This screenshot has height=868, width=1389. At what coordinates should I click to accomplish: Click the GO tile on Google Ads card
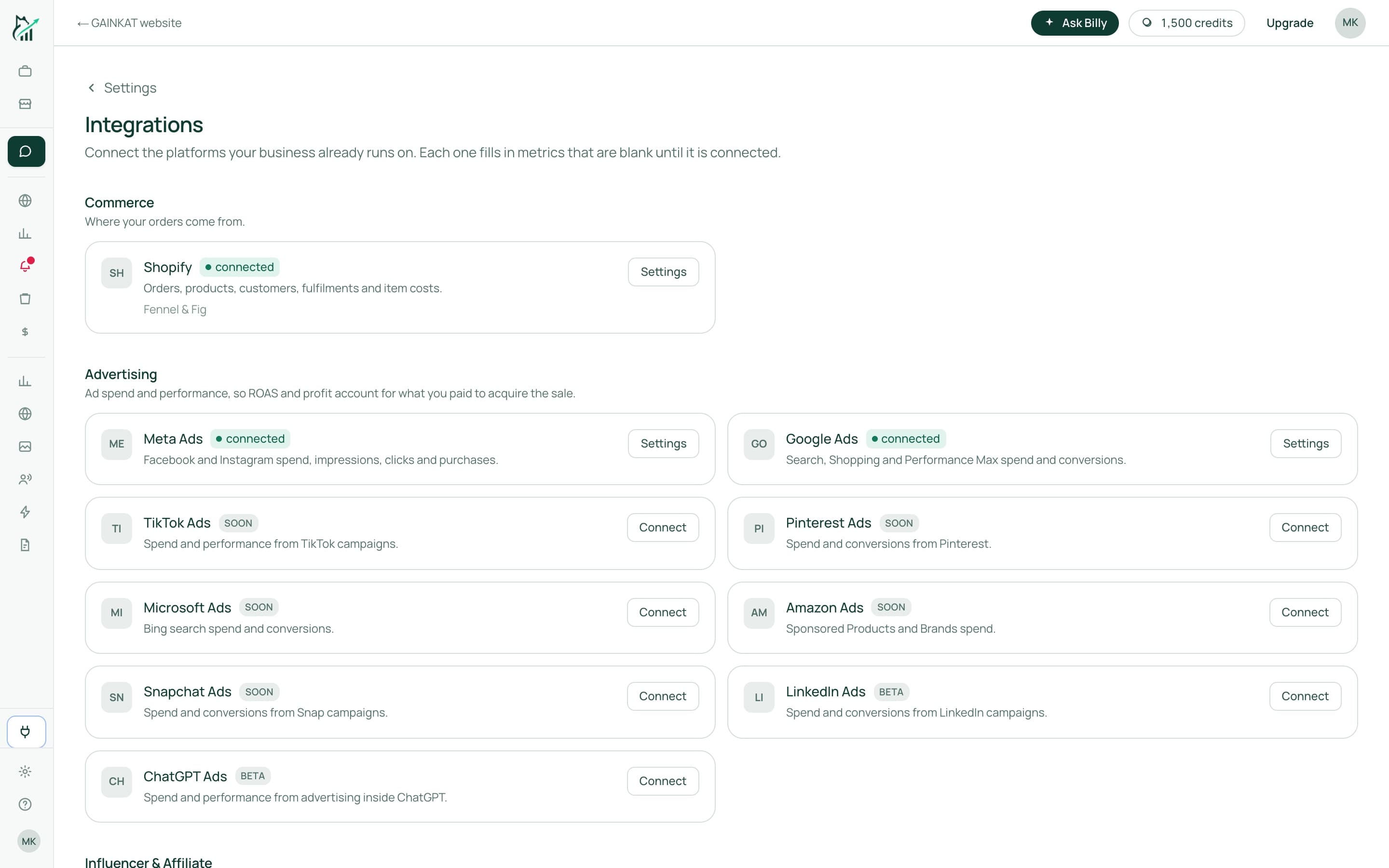[x=759, y=444]
